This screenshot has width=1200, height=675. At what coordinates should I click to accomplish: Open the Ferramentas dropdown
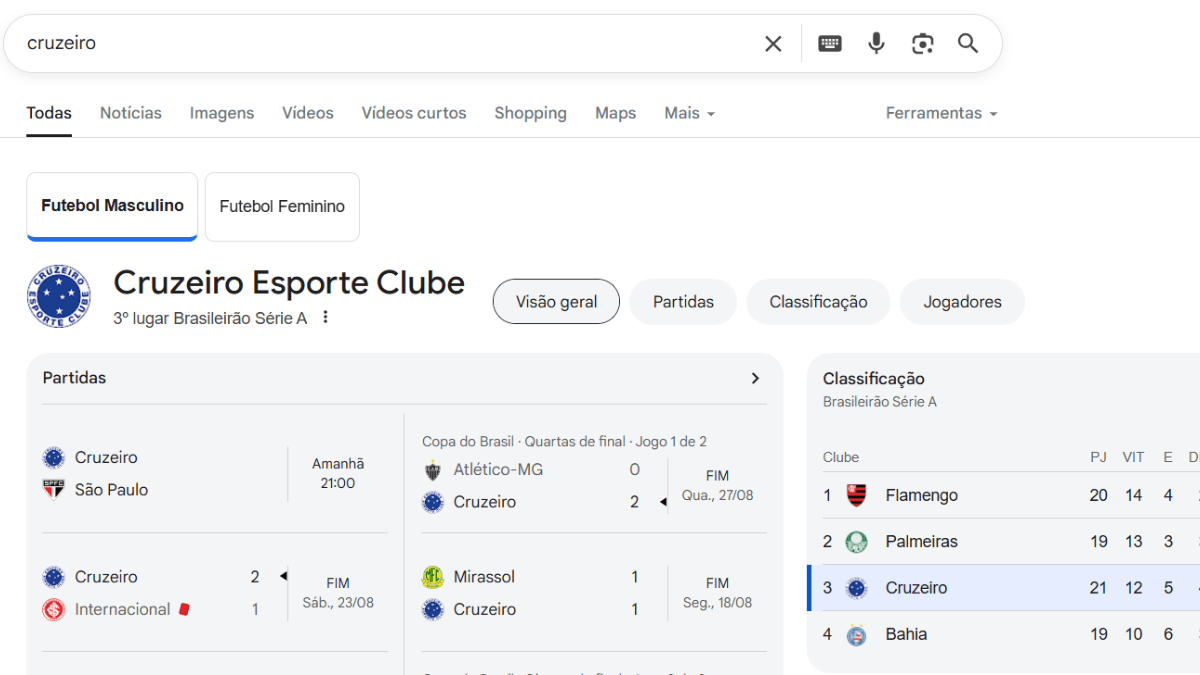941,113
